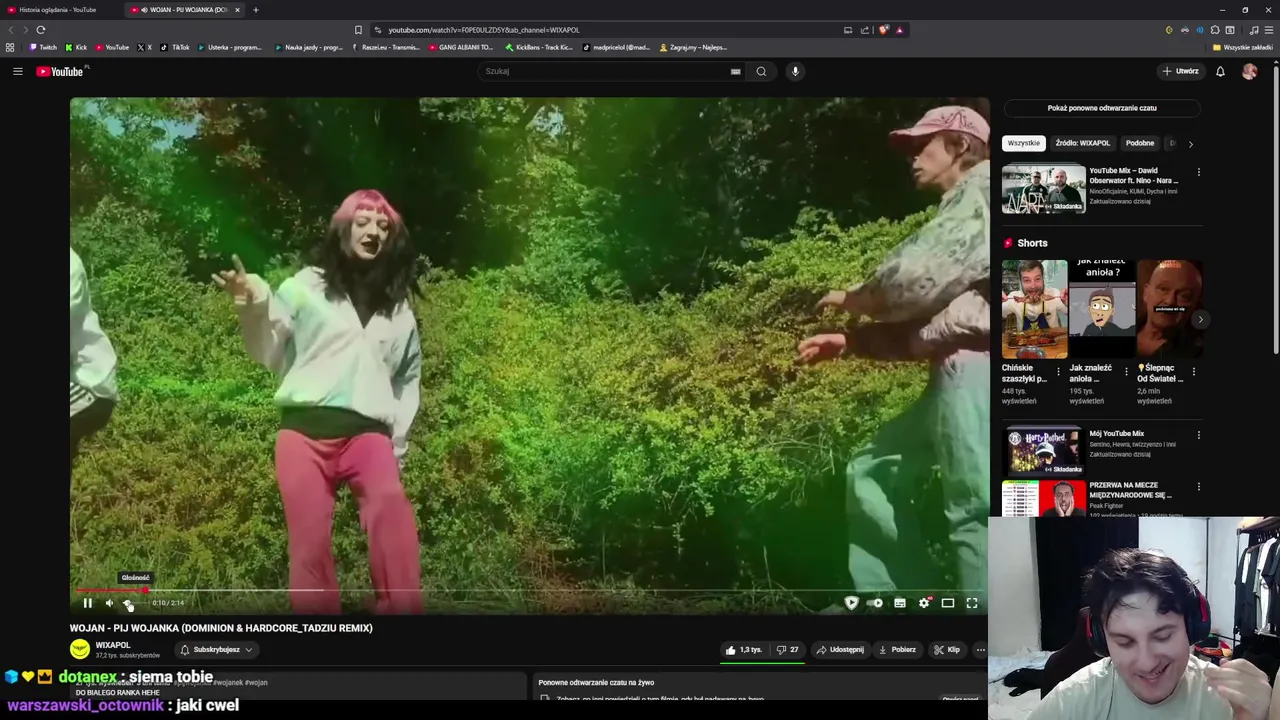Image resolution: width=1280 pixels, height=720 pixels.
Task: Open options for Mój YouTube Mix
Action: [x=1198, y=435]
